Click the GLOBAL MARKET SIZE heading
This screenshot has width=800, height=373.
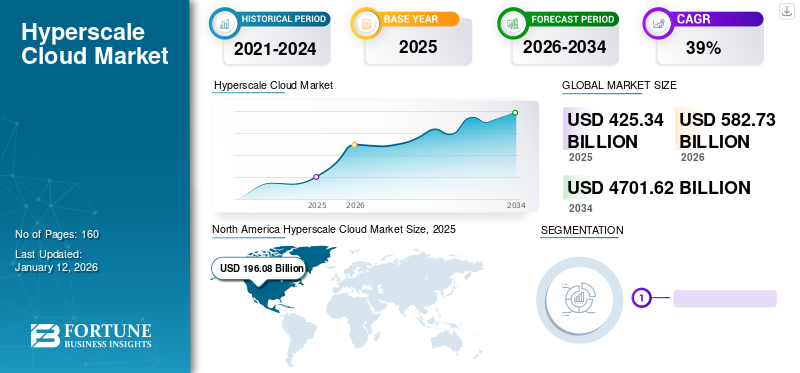tap(619, 85)
